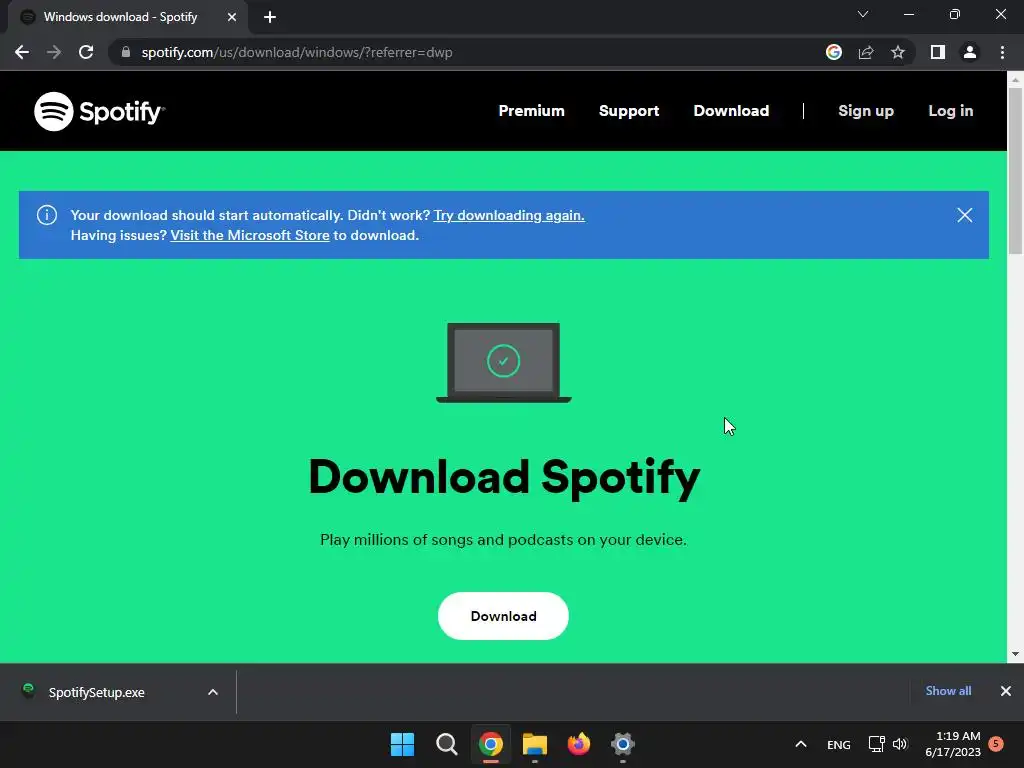
Task: Open Chrome profile avatar icon
Action: [970, 52]
